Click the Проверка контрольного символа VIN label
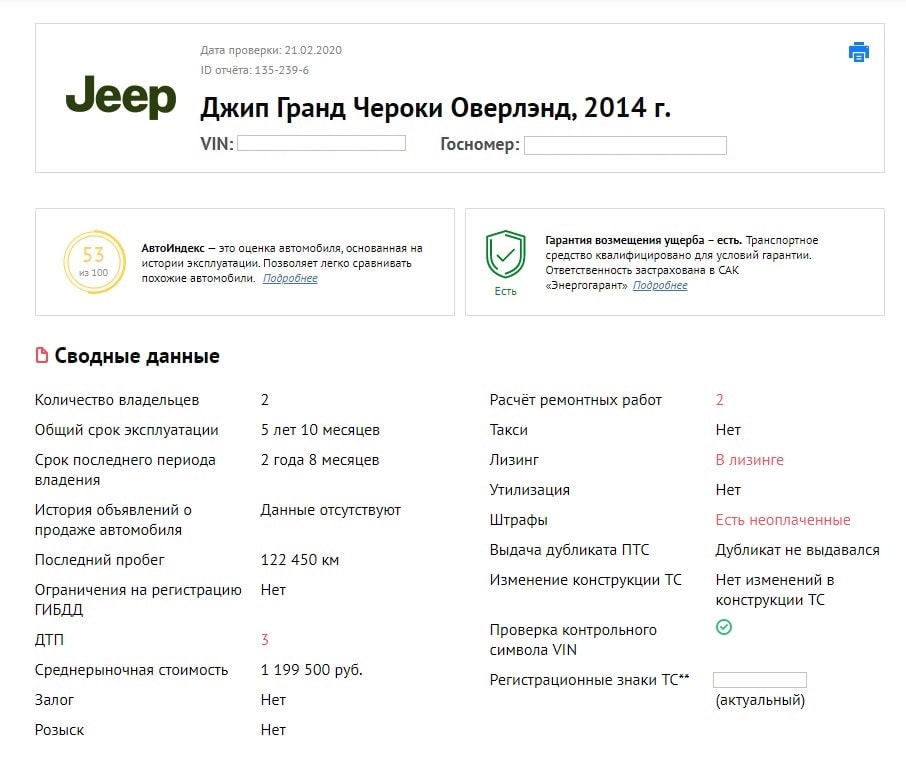The image size is (906, 758). [573, 640]
